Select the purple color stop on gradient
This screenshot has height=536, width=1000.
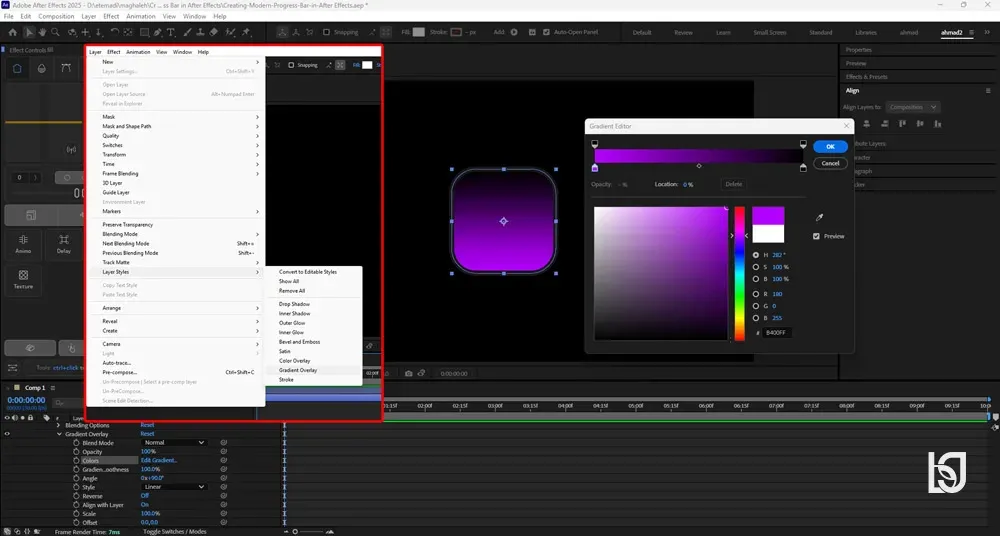click(595, 168)
